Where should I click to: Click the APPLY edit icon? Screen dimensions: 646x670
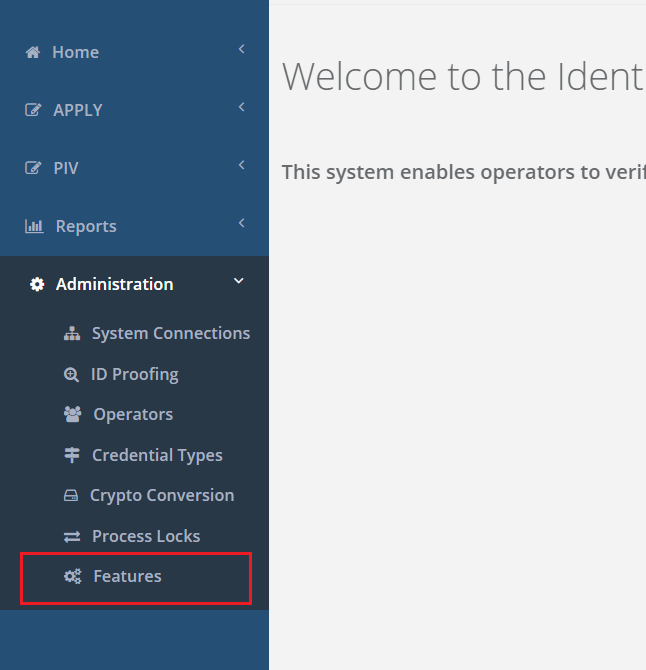pyautogui.click(x=33, y=110)
